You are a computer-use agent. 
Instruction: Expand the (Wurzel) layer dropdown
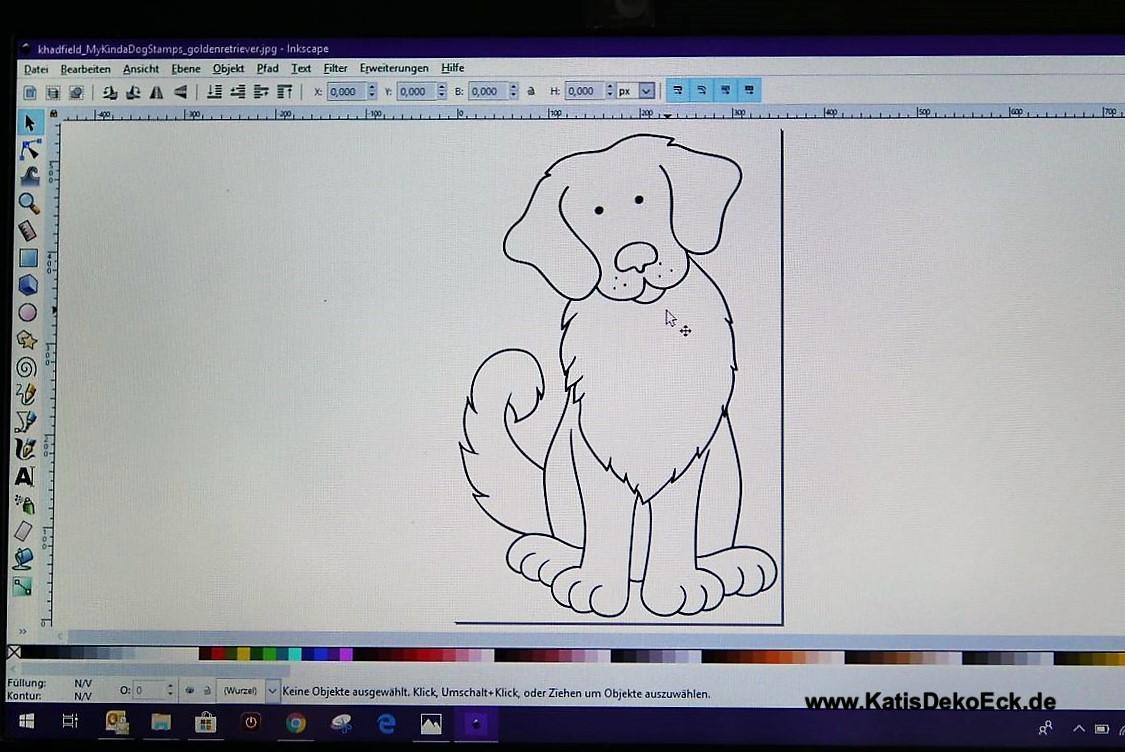click(272, 691)
